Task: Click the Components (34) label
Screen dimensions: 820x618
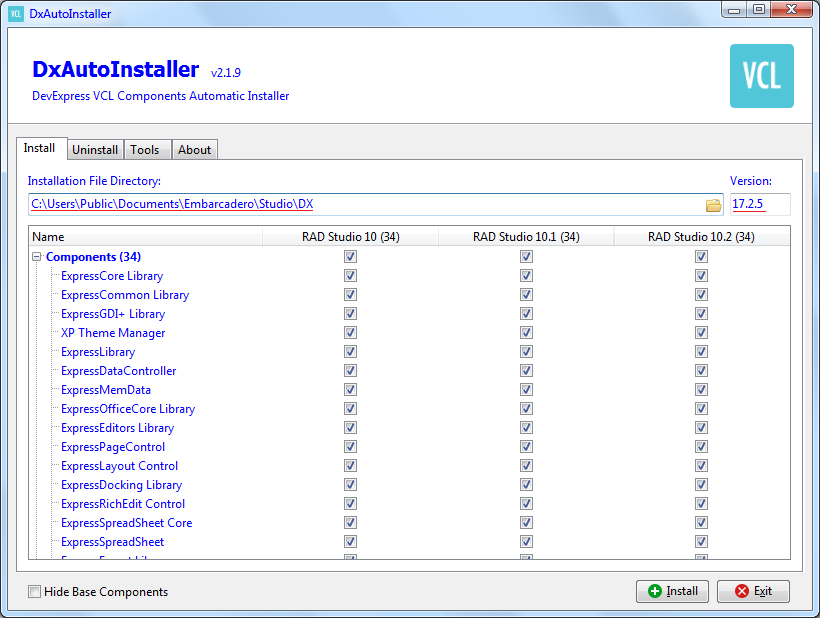Action: point(94,257)
